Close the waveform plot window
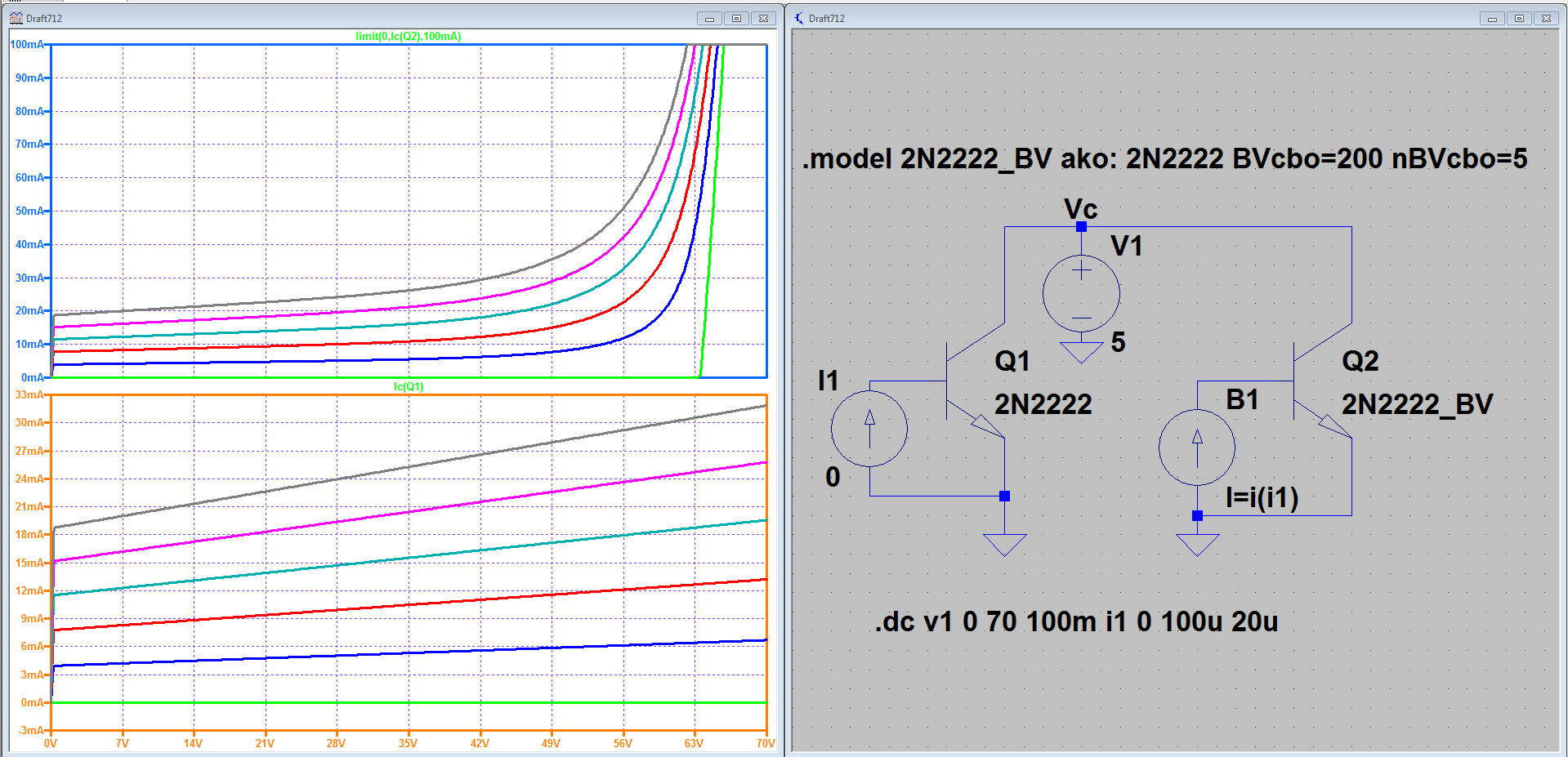 coord(763,18)
